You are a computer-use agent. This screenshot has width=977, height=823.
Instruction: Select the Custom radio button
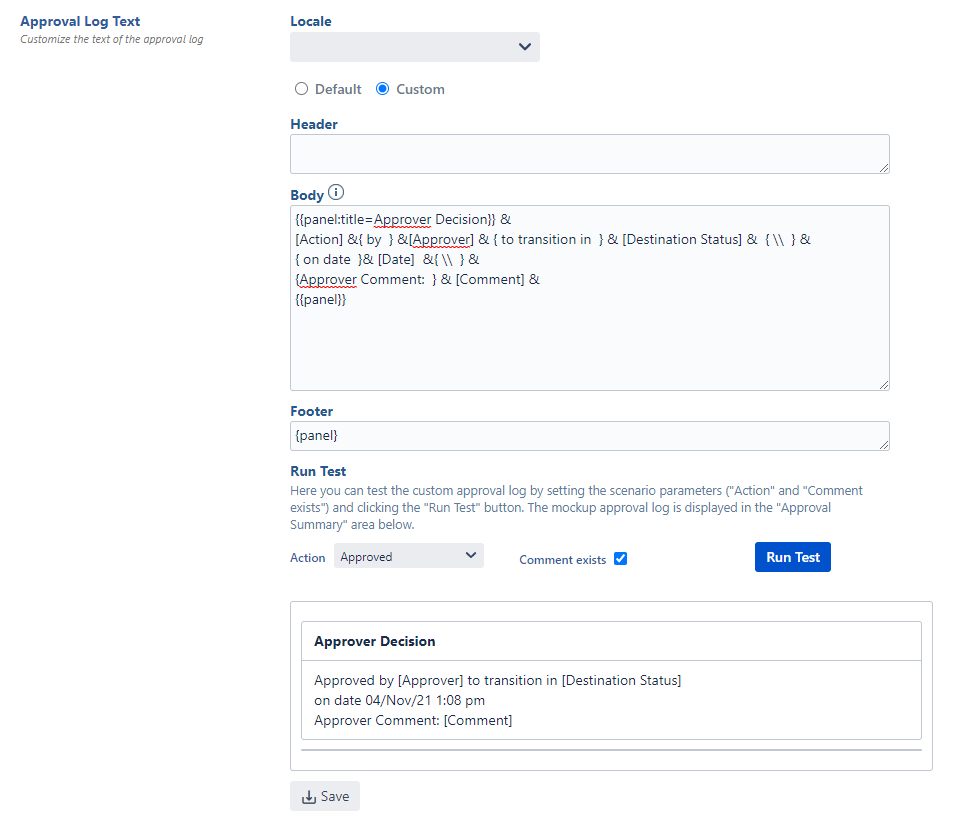click(x=382, y=89)
